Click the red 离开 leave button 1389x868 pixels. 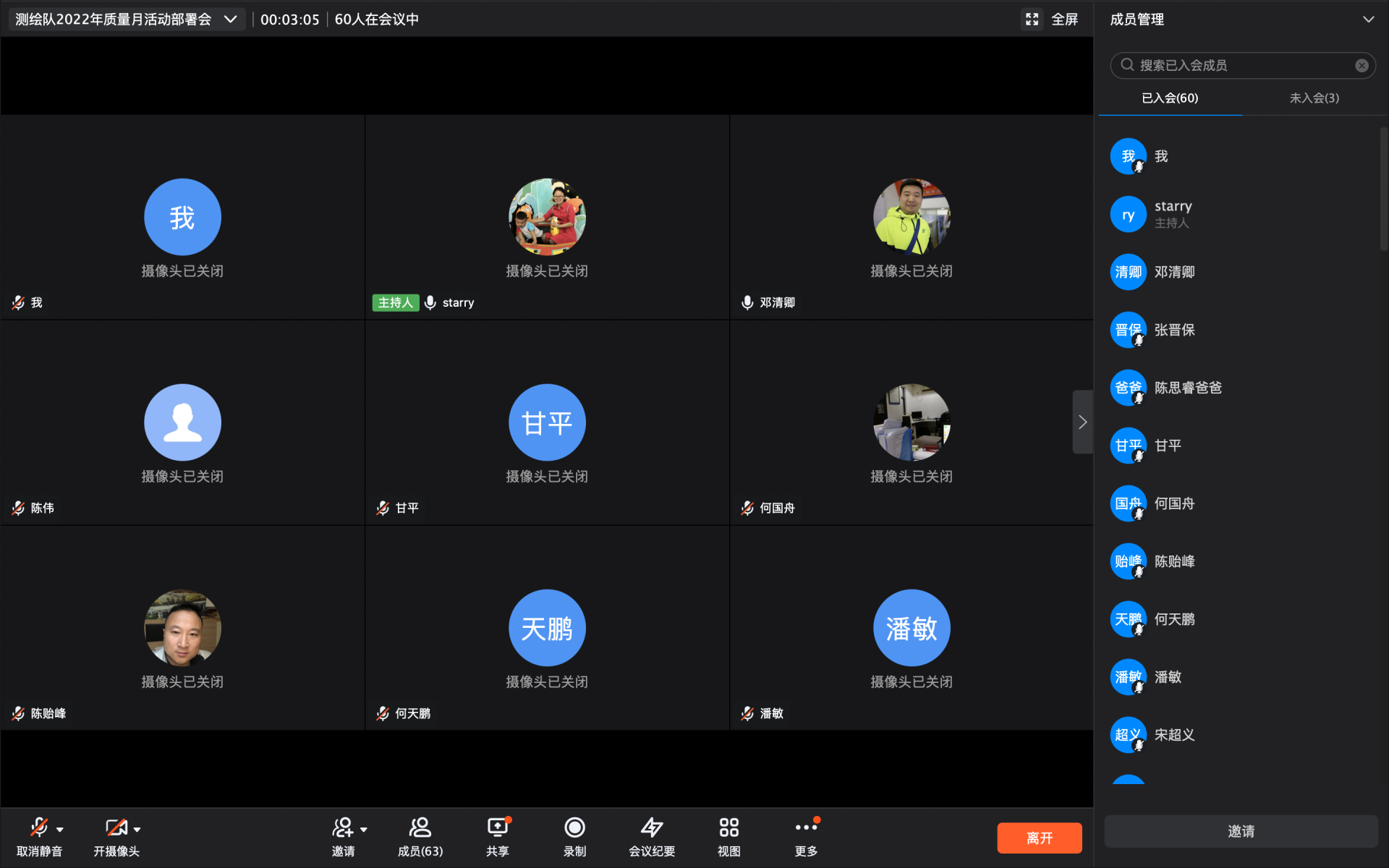tap(1039, 838)
